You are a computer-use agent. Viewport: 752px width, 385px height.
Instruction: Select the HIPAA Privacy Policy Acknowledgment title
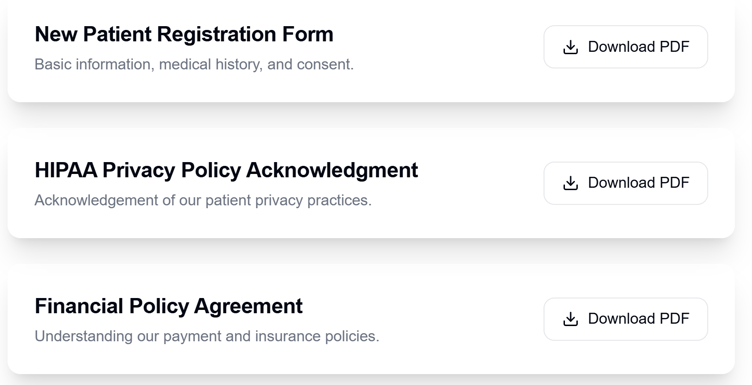tap(226, 171)
